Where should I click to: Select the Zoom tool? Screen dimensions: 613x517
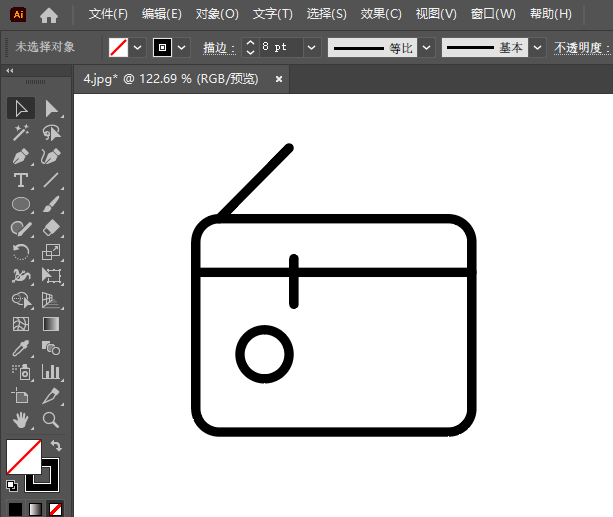[x=51, y=420]
